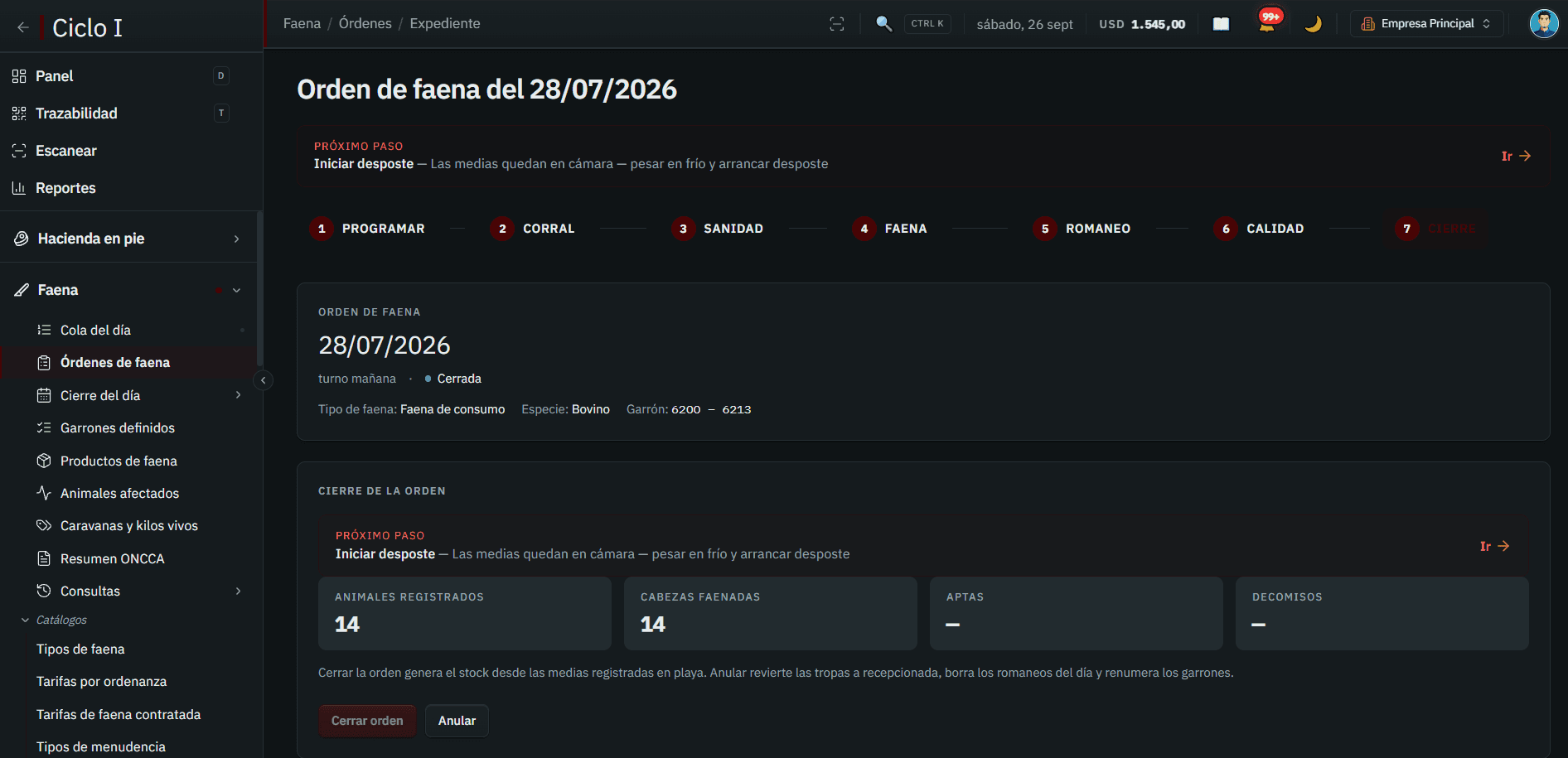Screen dimensions: 1568x758
Task: Open the scan icon in top bar
Action: click(x=837, y=24)
